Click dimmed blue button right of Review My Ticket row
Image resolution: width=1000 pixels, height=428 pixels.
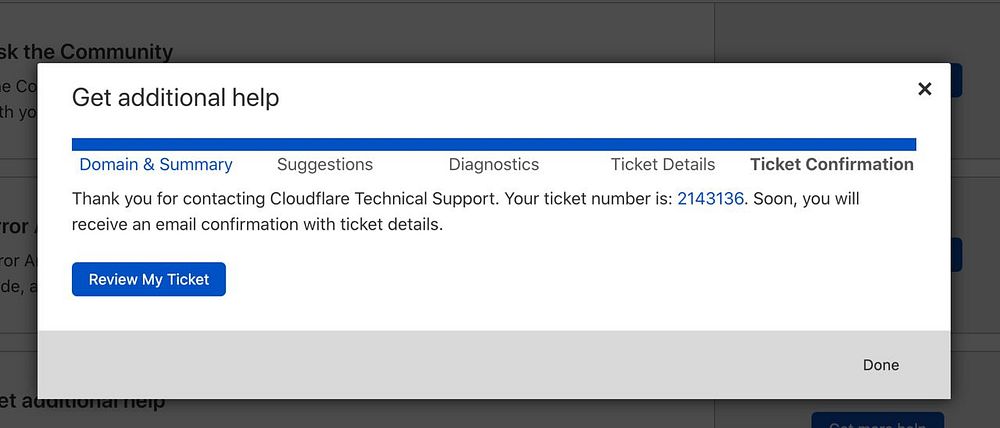[956, 255]
